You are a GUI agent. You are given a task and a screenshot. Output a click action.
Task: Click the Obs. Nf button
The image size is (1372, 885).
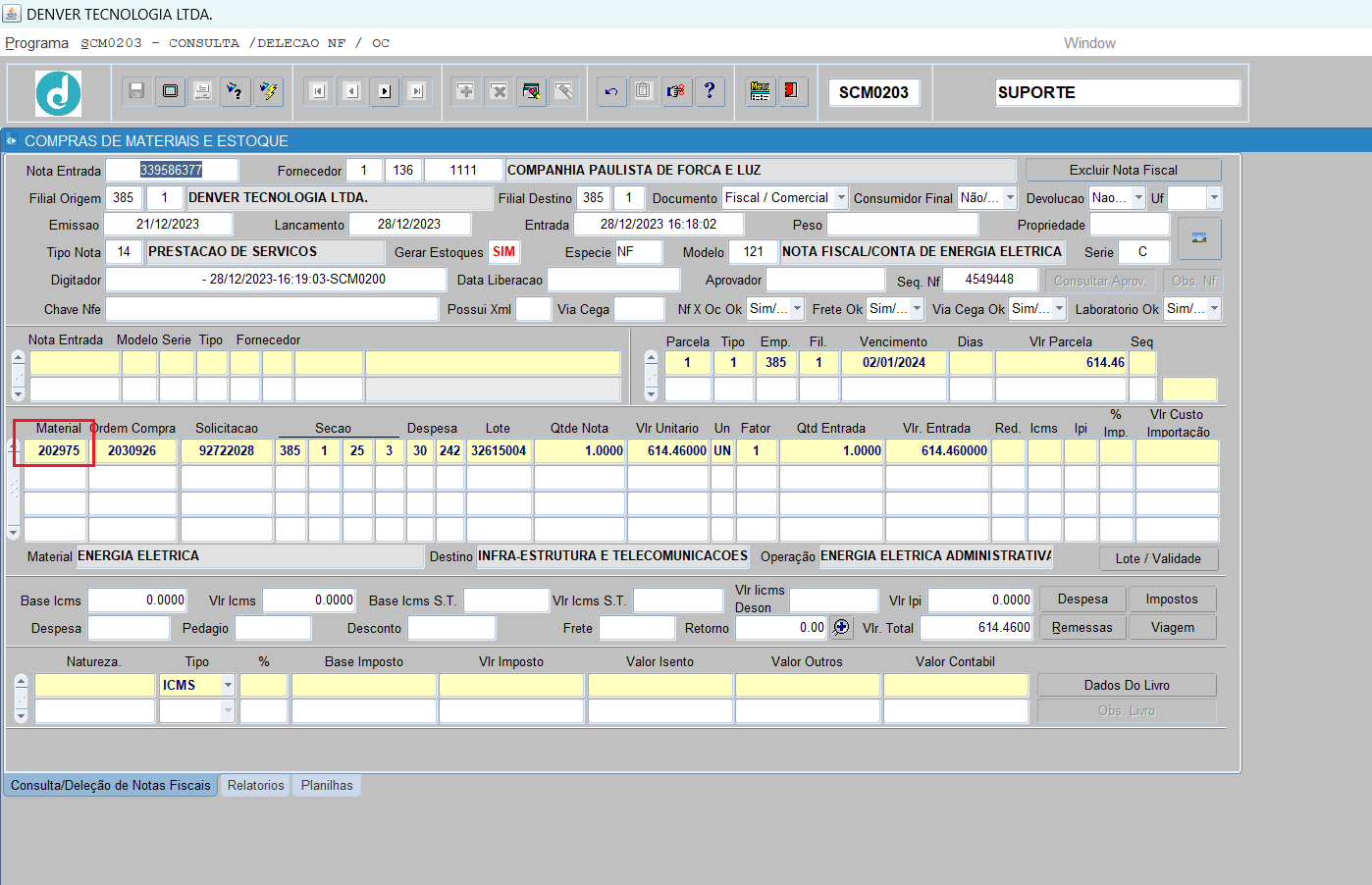click(1193, 281)
